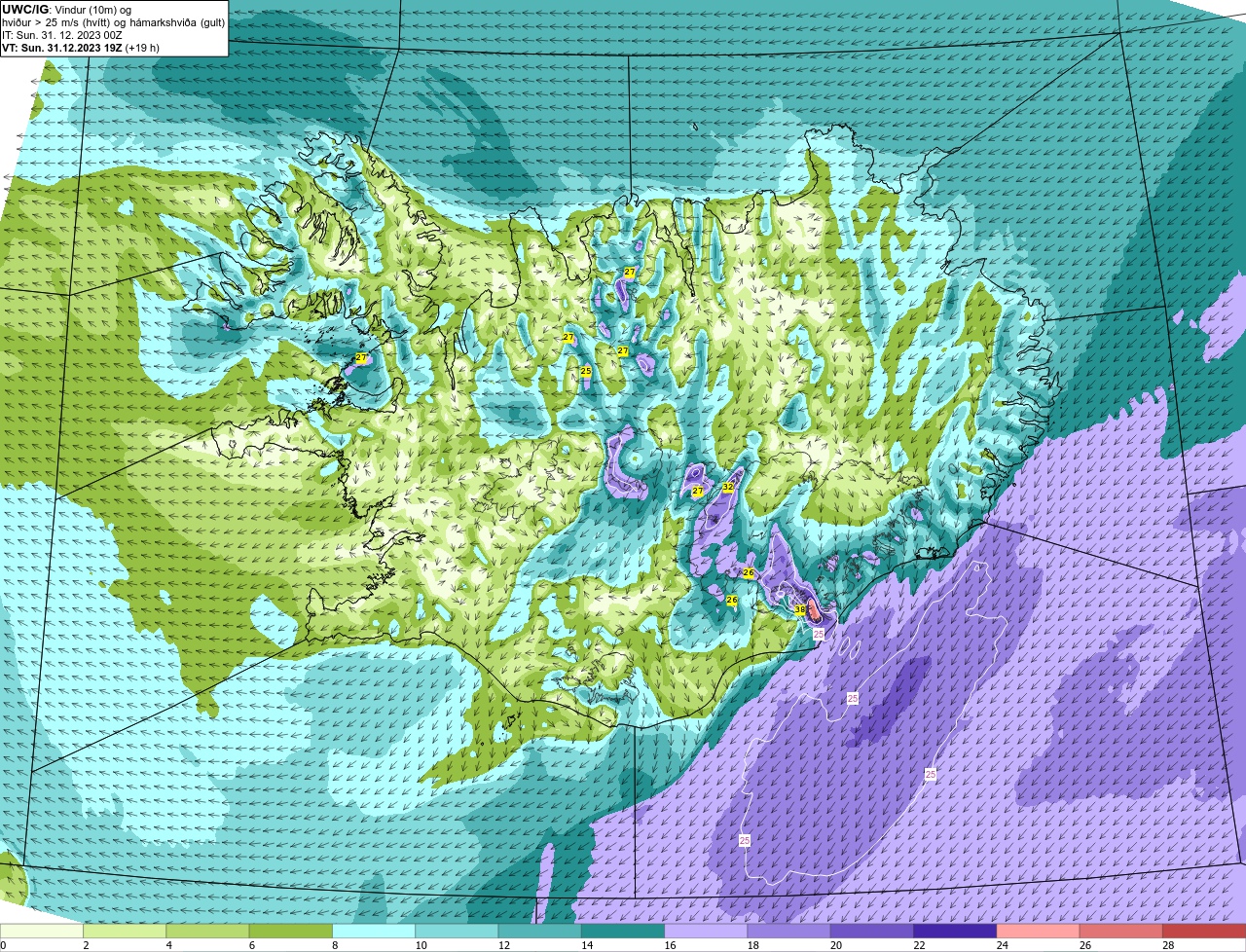
Task: Click the 14–16 m/s dark teal legend swatch
Action: pos(623,931)
